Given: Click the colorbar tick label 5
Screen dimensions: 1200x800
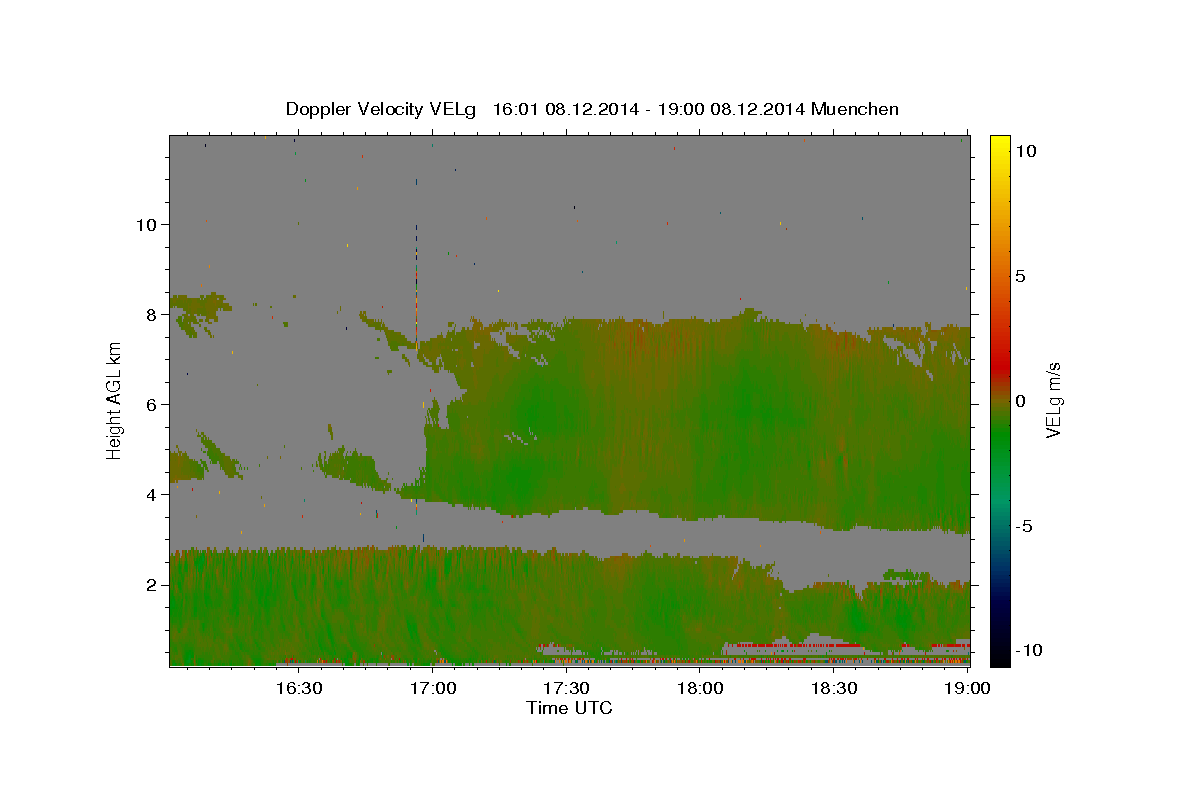Looking at the screenshot, I should coord(1021,276).
